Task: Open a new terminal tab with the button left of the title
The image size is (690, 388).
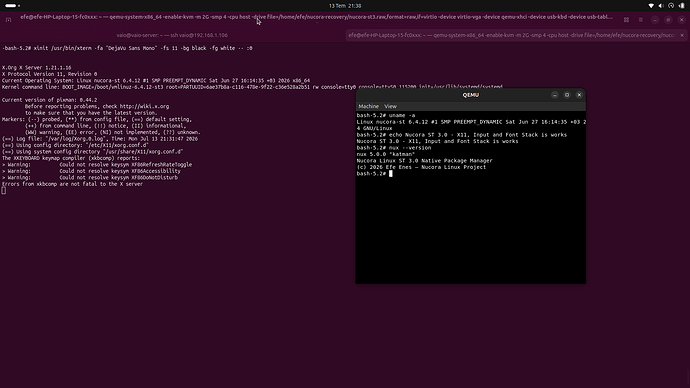Action: click(8, 20)
